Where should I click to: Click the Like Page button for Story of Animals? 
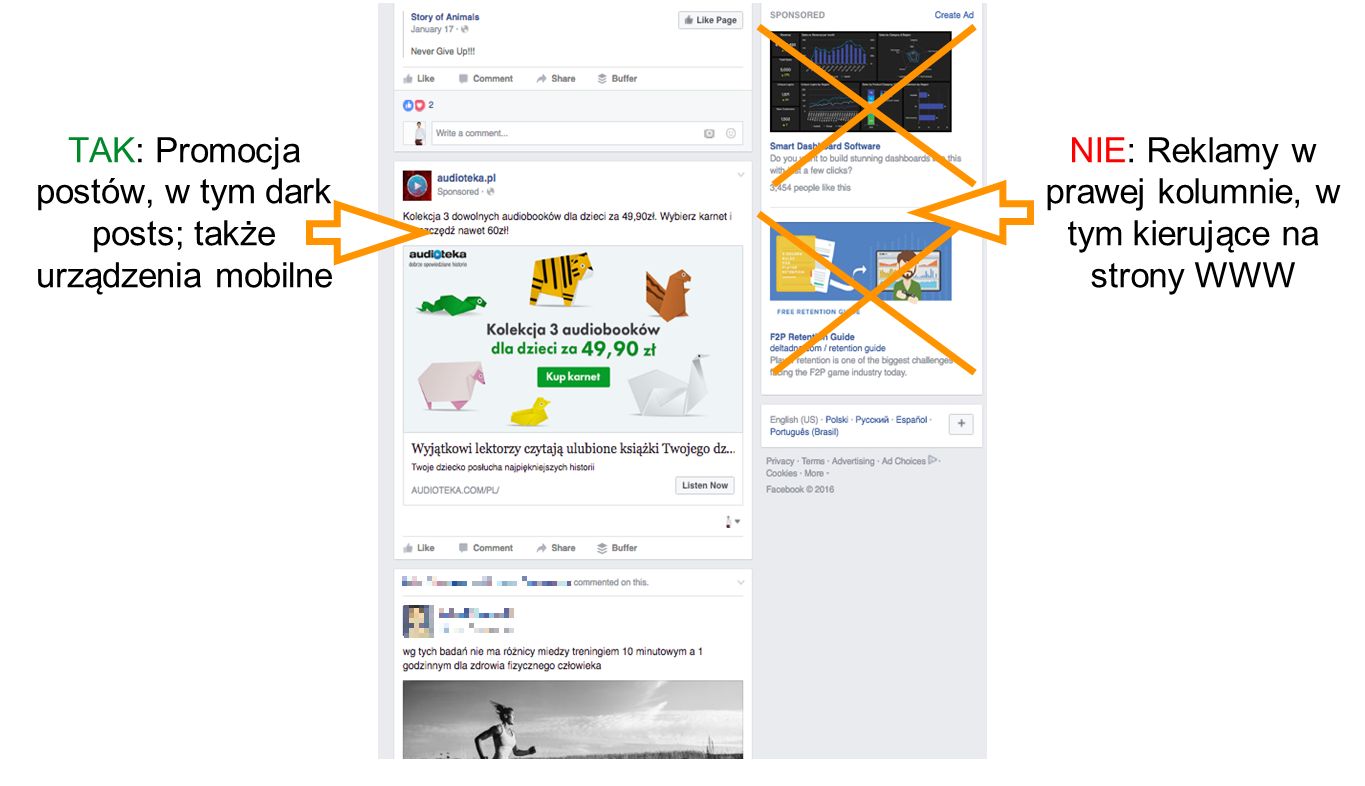(710, 20)
